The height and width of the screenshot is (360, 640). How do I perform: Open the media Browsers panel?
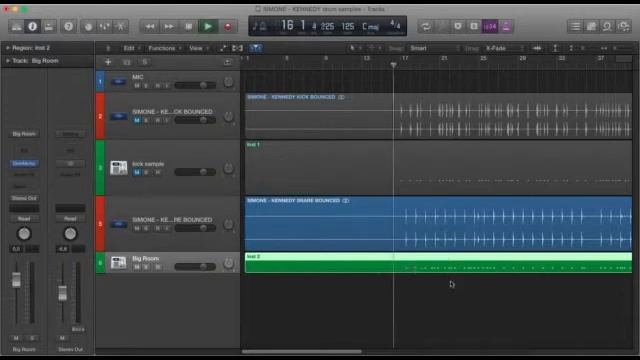624,27
